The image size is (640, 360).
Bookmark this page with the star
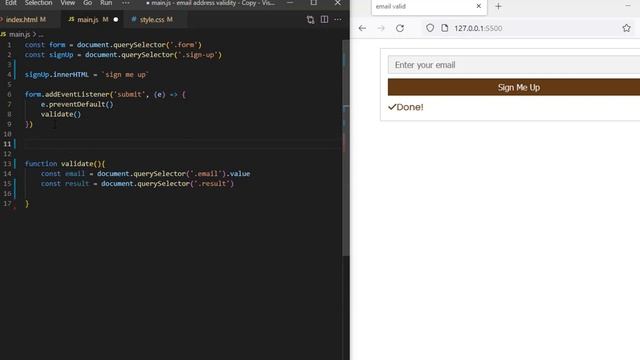(x=627, y=28)
